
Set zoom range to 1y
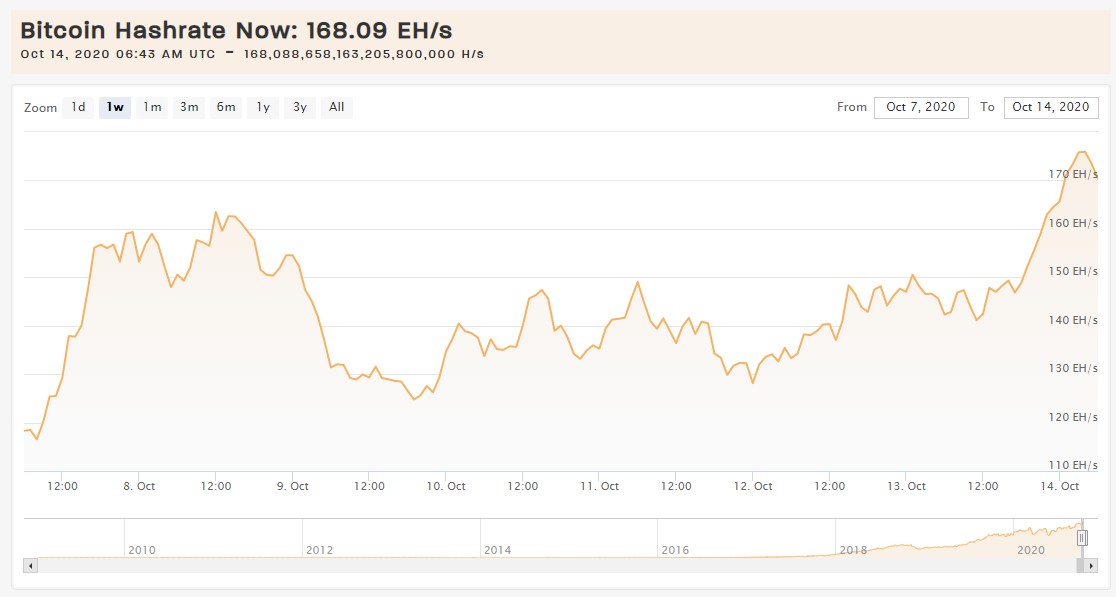(x=263, y=107)
